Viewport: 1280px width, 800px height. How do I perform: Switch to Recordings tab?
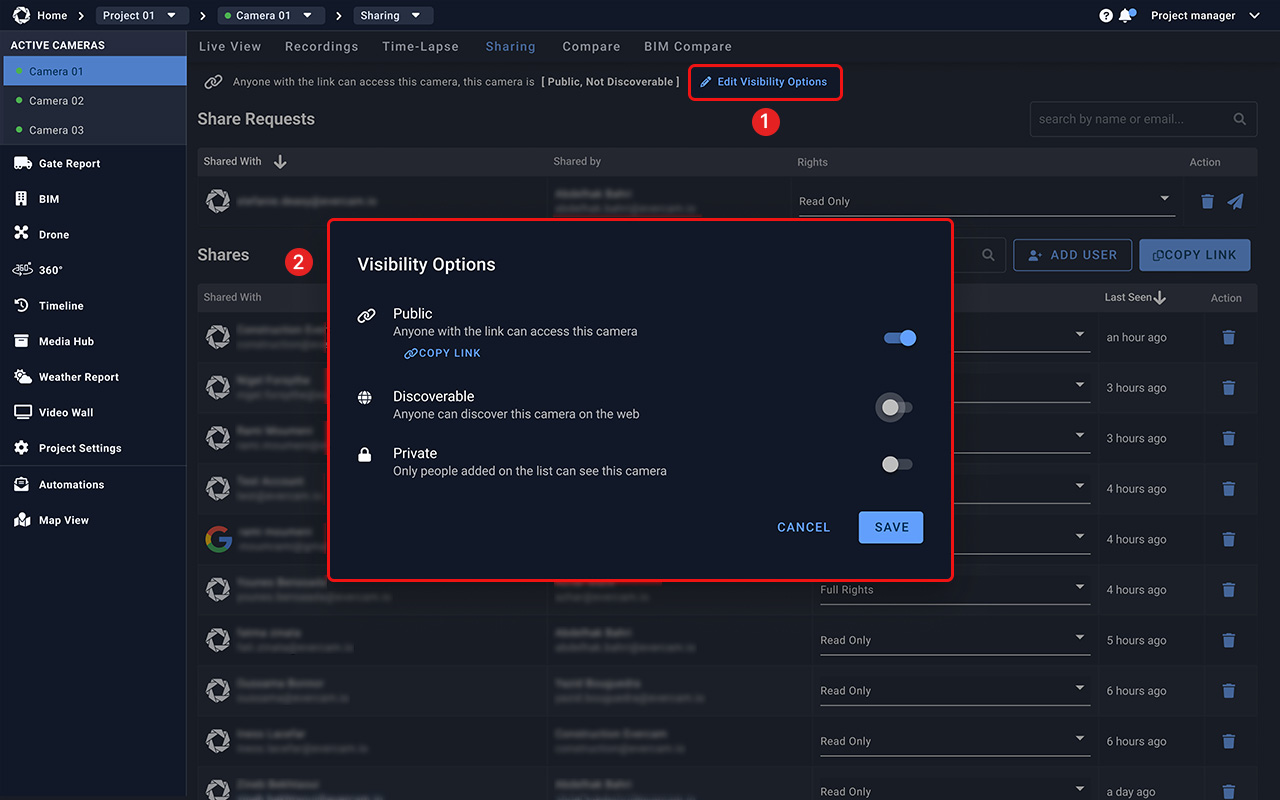coord(321,46)
